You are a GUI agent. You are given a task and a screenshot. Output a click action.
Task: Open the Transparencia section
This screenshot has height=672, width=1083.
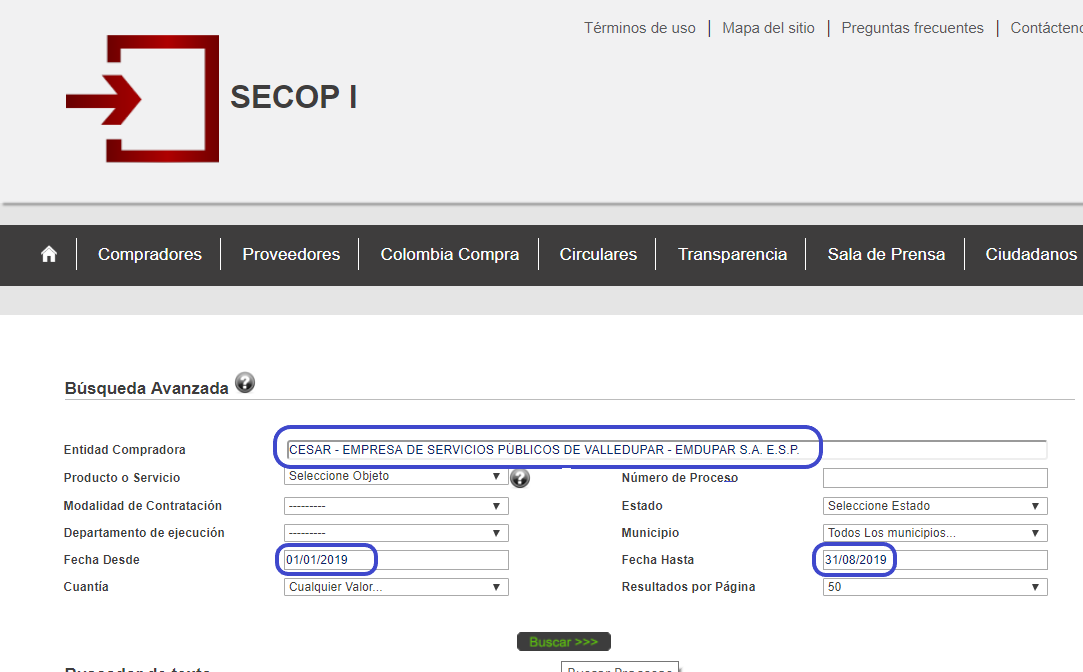point(731,255)
